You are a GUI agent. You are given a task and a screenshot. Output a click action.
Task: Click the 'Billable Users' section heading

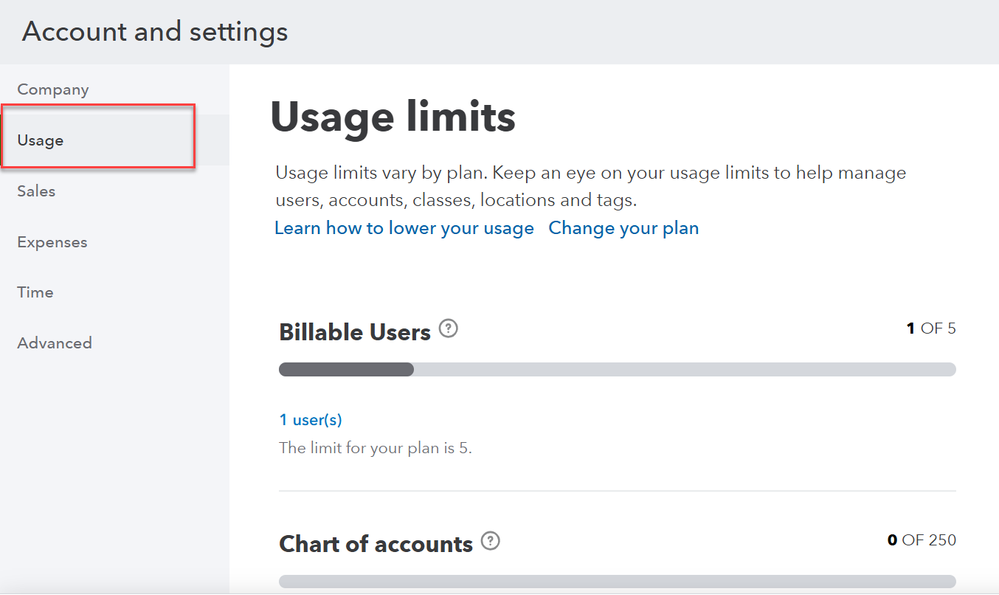tap(355, 332)
